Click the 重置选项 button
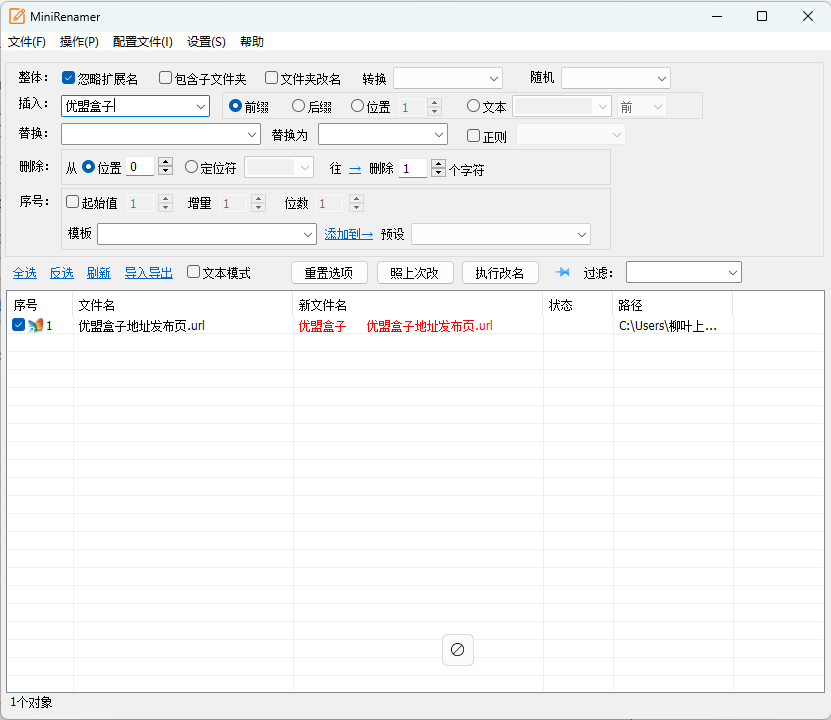831x720 pixels. click(329, 273)
